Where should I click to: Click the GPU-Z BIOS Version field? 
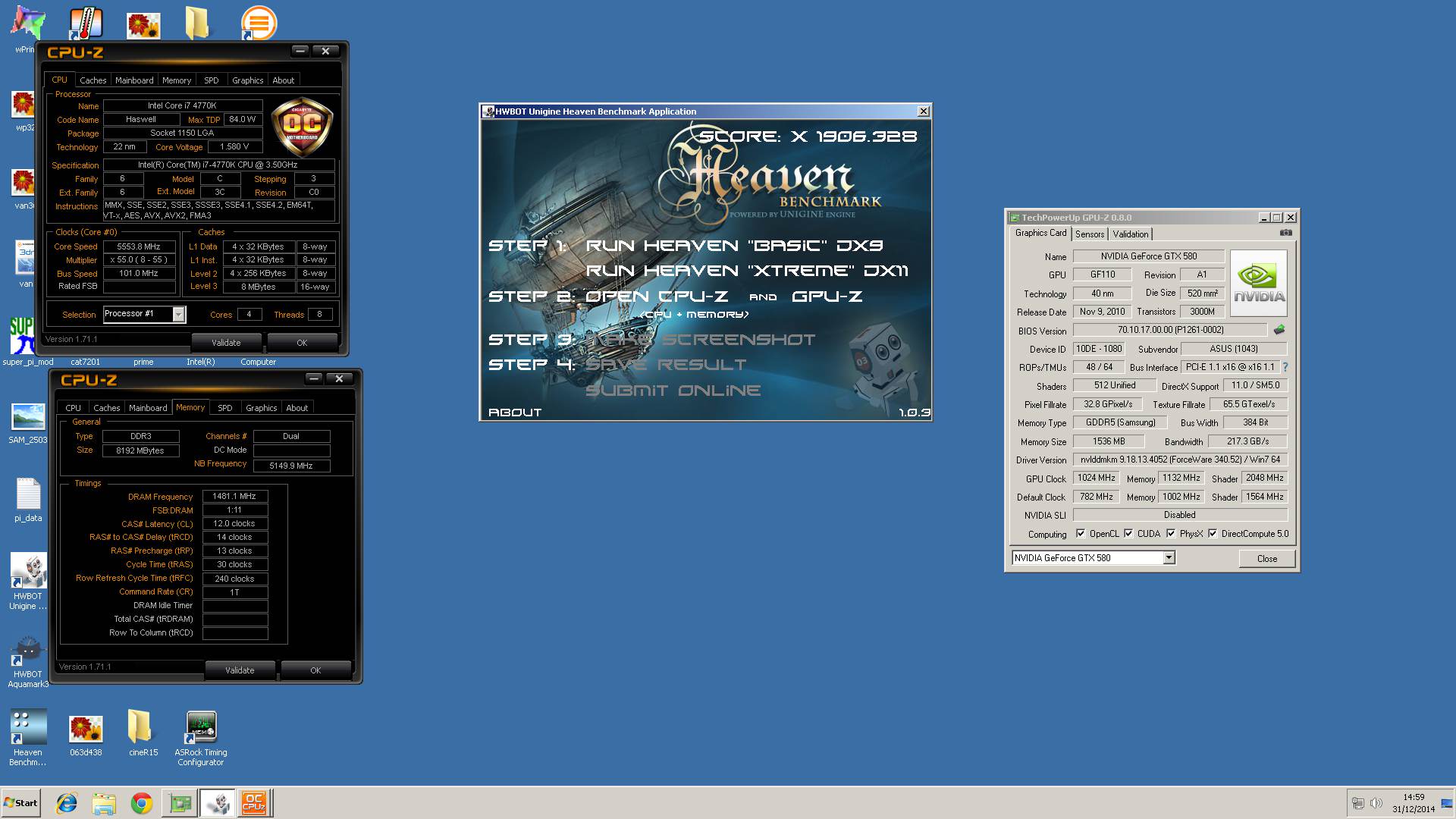1170,330
